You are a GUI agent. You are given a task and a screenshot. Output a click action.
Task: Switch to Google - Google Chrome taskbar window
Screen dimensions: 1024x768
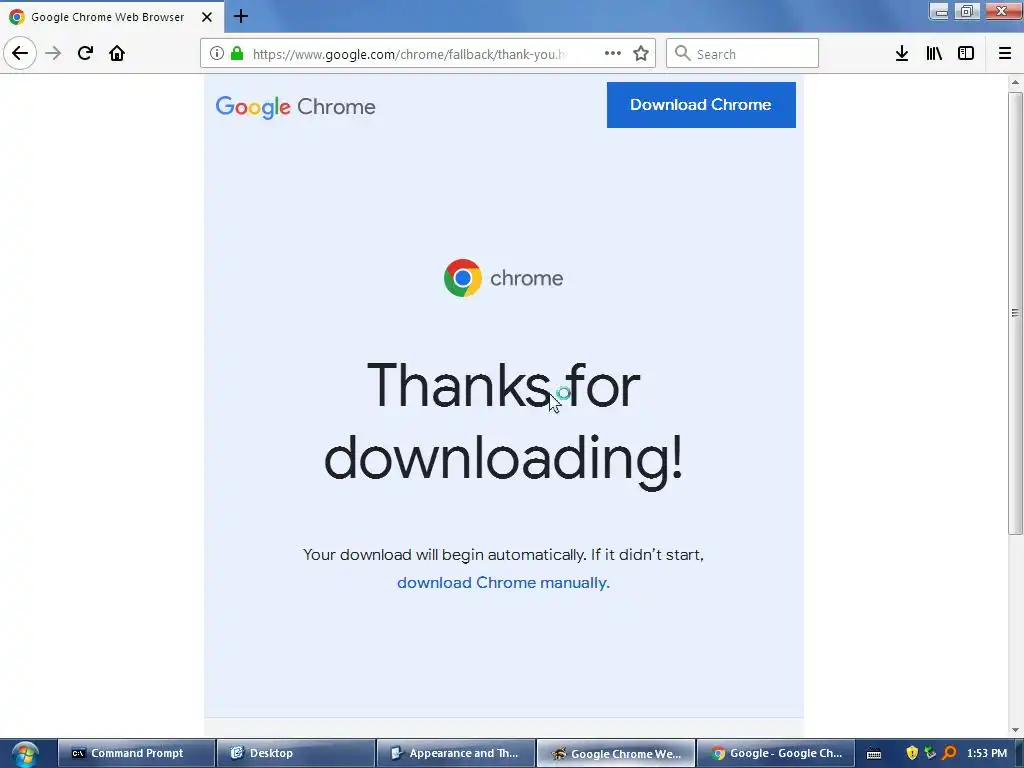point(776,753)
